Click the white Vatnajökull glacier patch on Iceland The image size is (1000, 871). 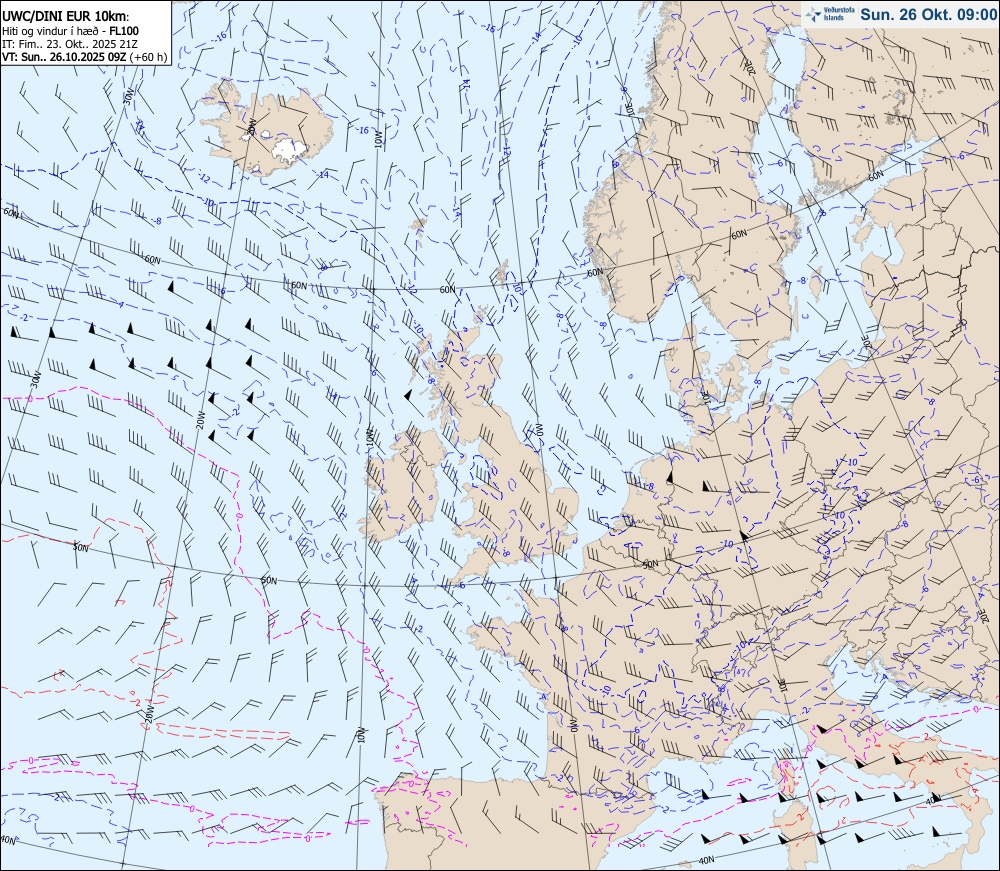pos(290,148)
